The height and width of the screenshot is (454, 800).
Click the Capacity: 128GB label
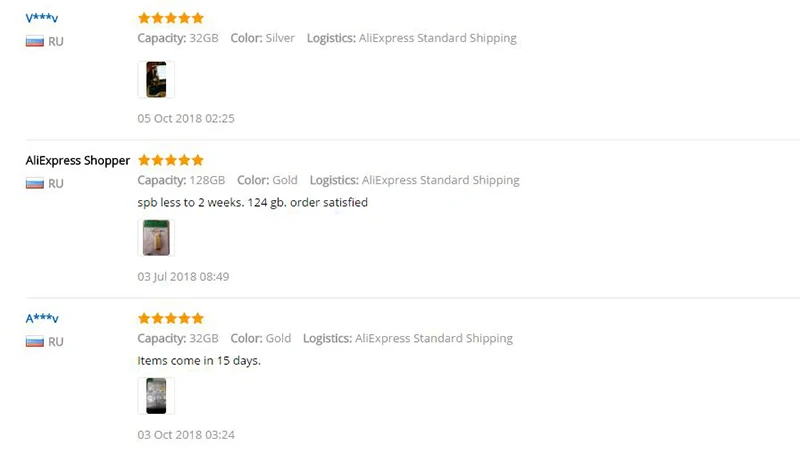click(x=181, y=180)
